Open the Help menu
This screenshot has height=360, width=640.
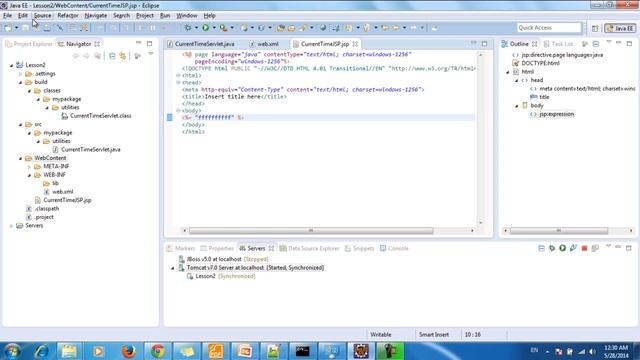click(x=209, y=16)
